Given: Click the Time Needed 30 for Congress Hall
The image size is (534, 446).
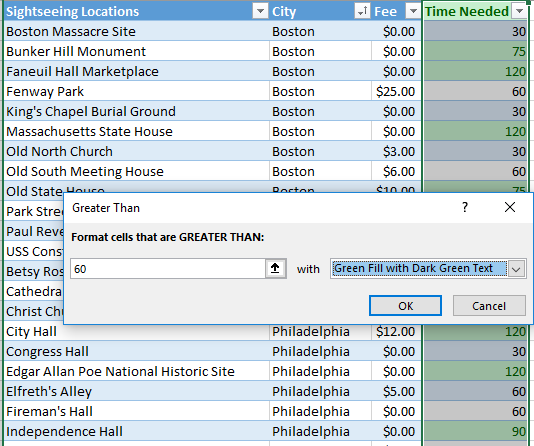Looking at the screenshot, I should (x=475, y=351).
